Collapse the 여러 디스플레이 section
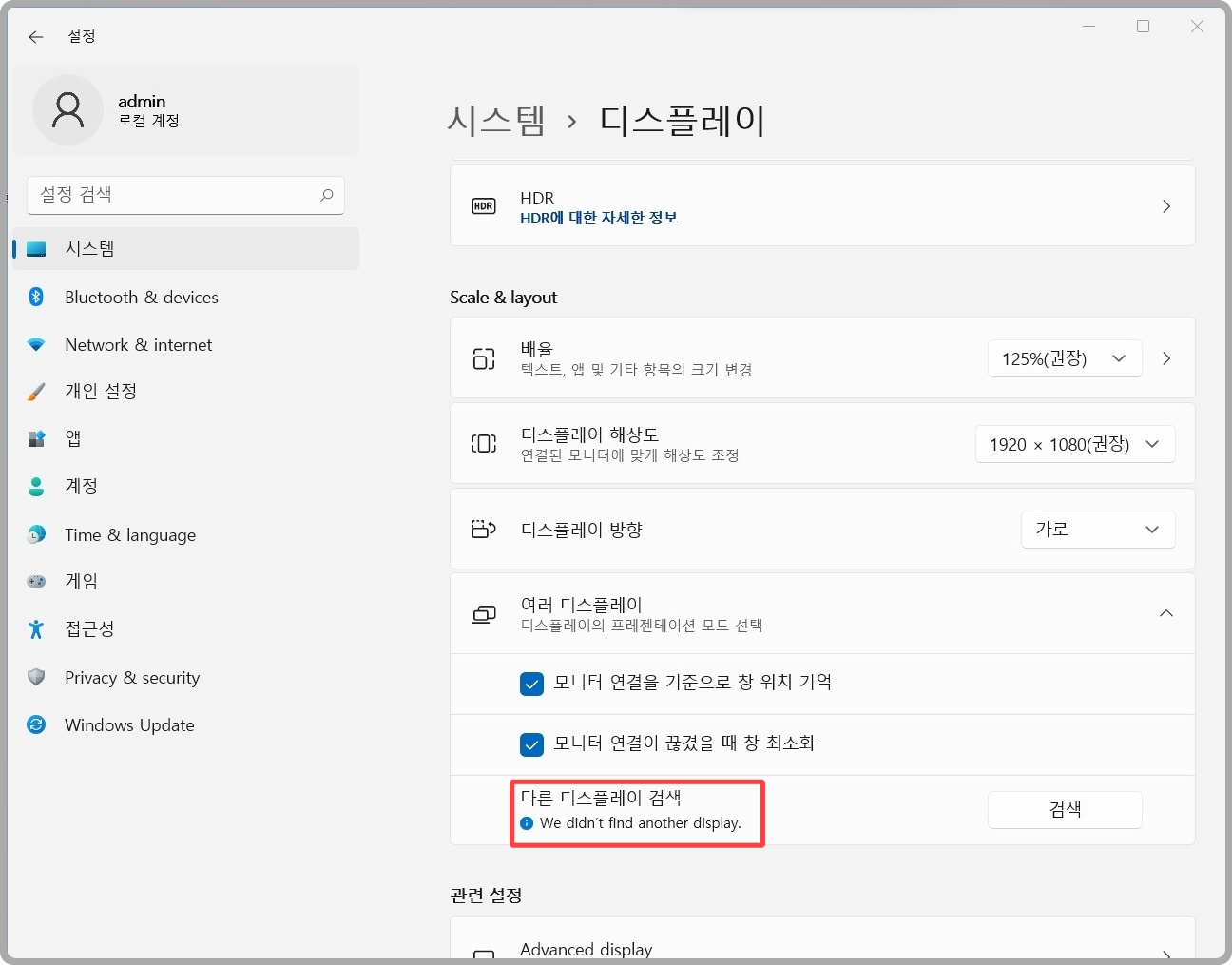The image size is (1232, 965). 1166,613
